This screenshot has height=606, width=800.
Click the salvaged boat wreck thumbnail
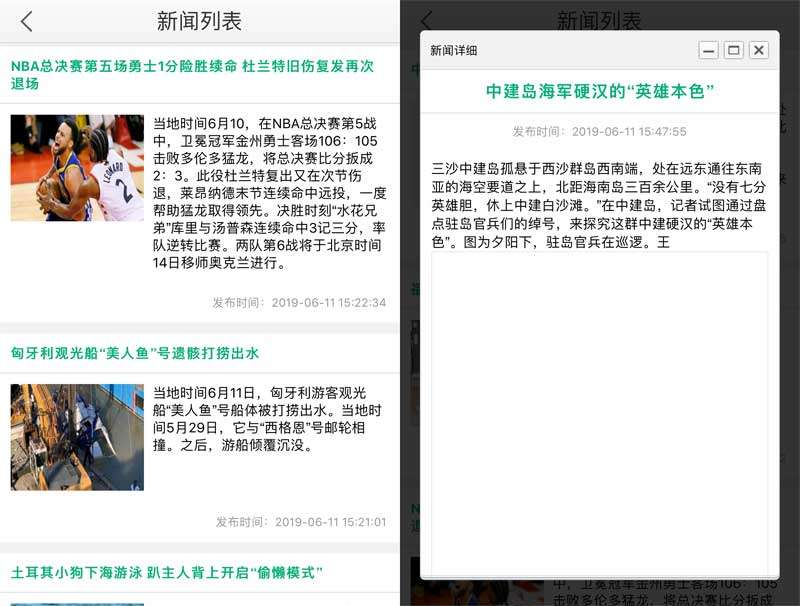point(77,437)
